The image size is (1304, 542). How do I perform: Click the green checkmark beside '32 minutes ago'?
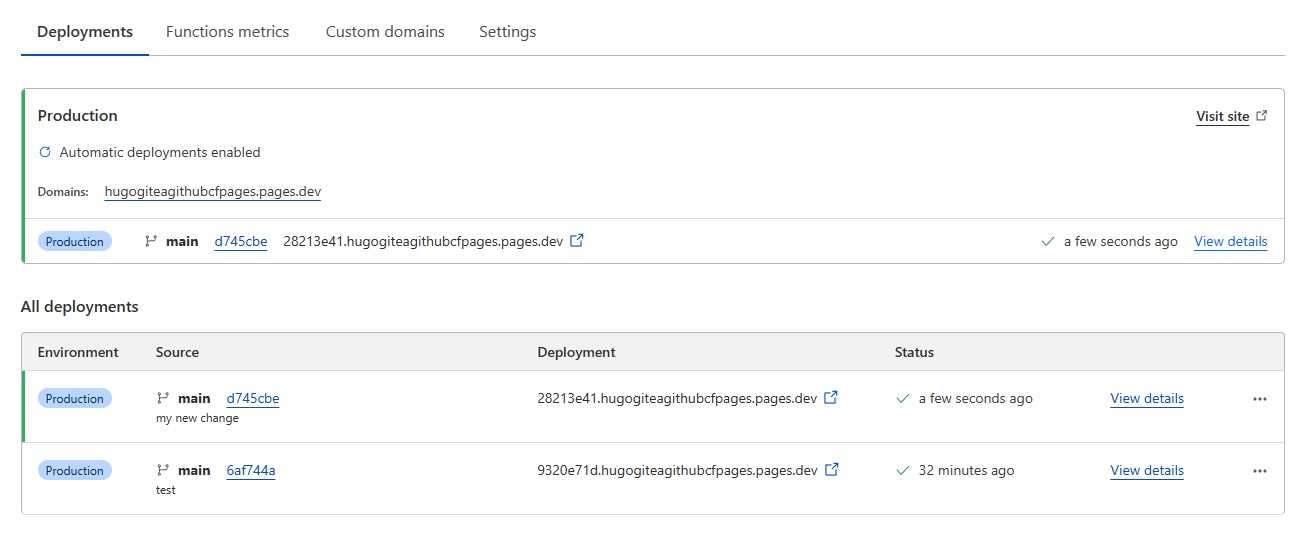(903, 470)
